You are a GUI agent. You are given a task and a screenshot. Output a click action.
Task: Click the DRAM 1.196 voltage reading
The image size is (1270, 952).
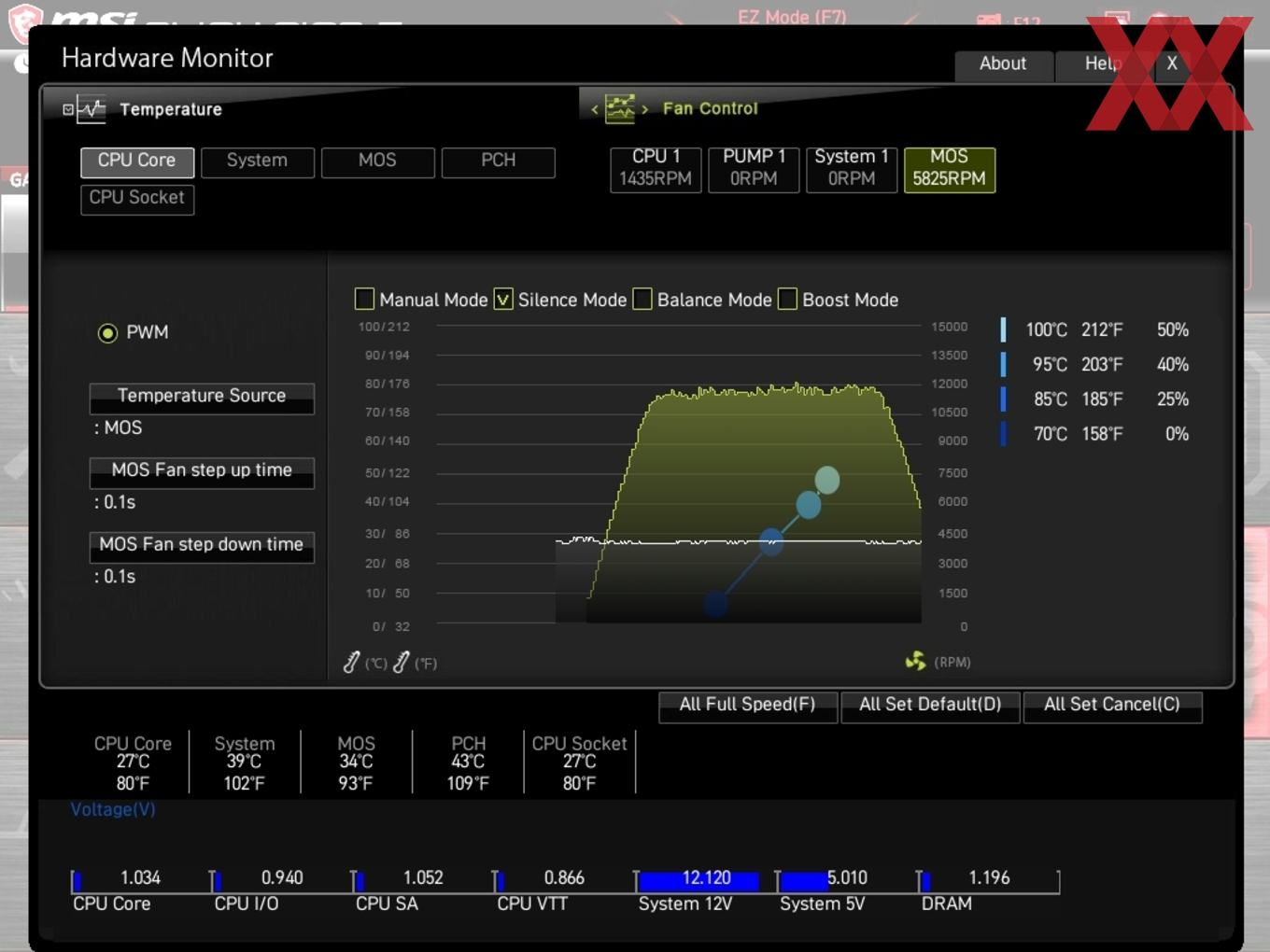pos(989,878)
